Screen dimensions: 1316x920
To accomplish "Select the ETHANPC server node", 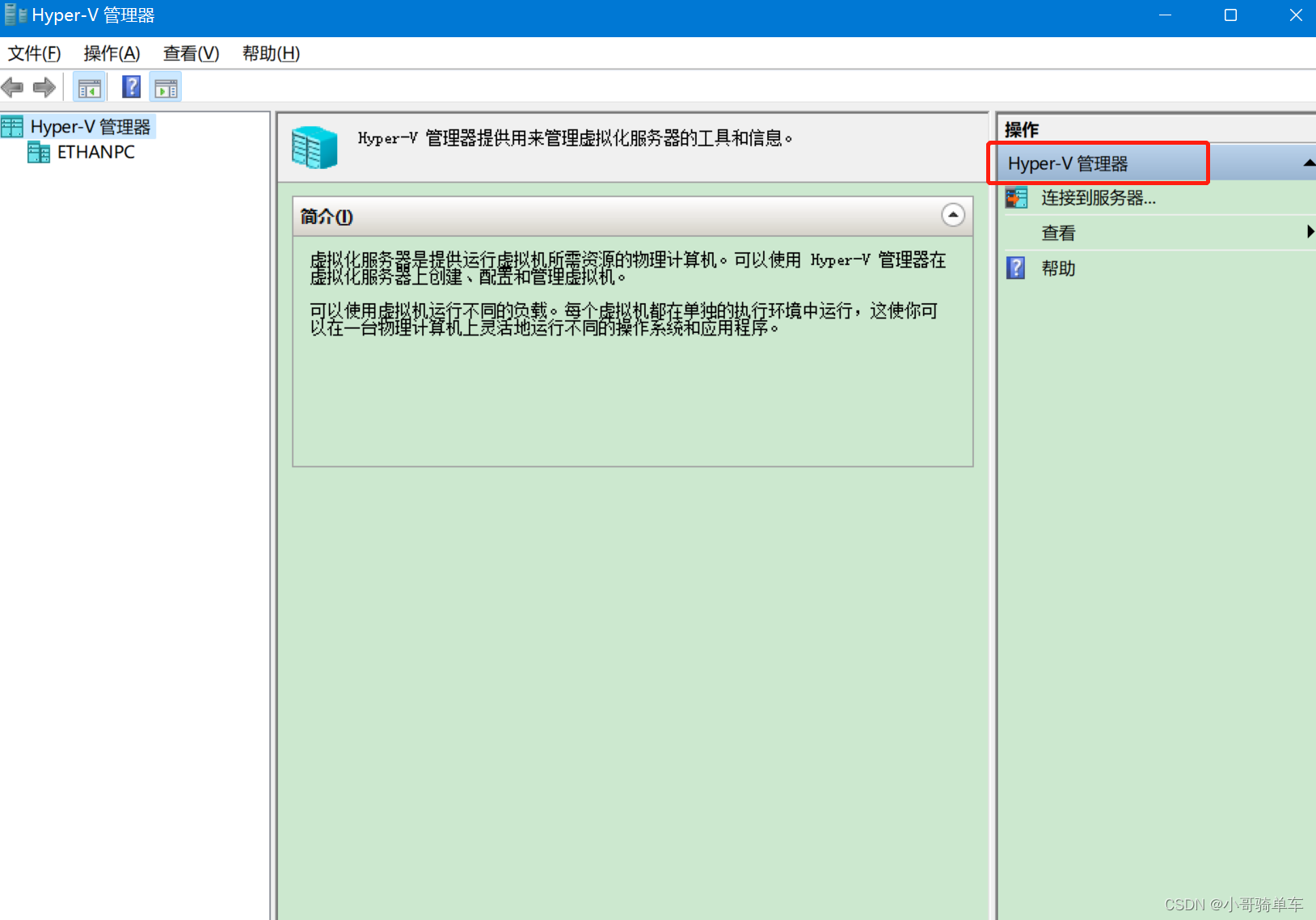I will [x=96, y=152].
